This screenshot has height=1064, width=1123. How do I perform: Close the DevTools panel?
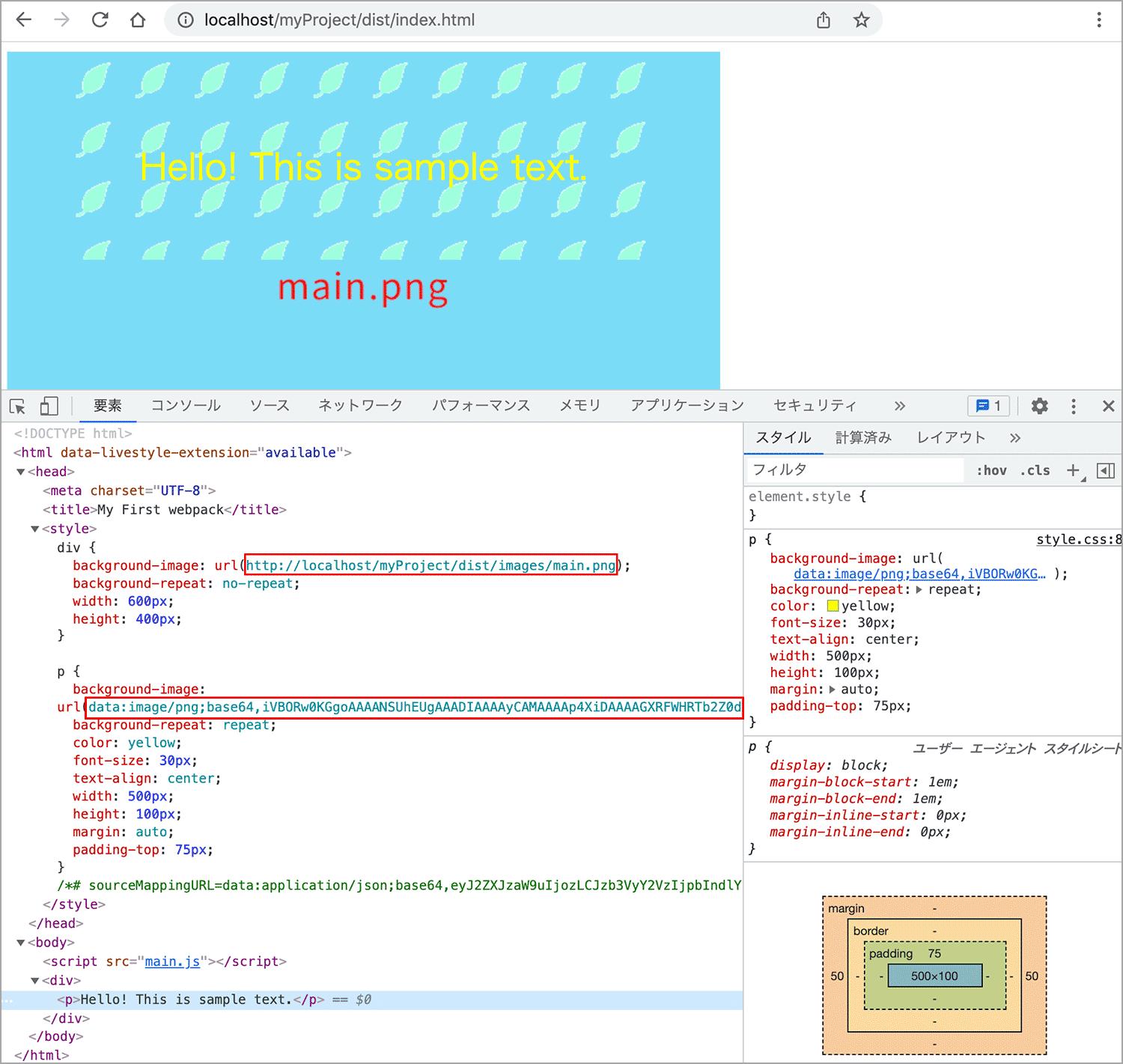1109,406
